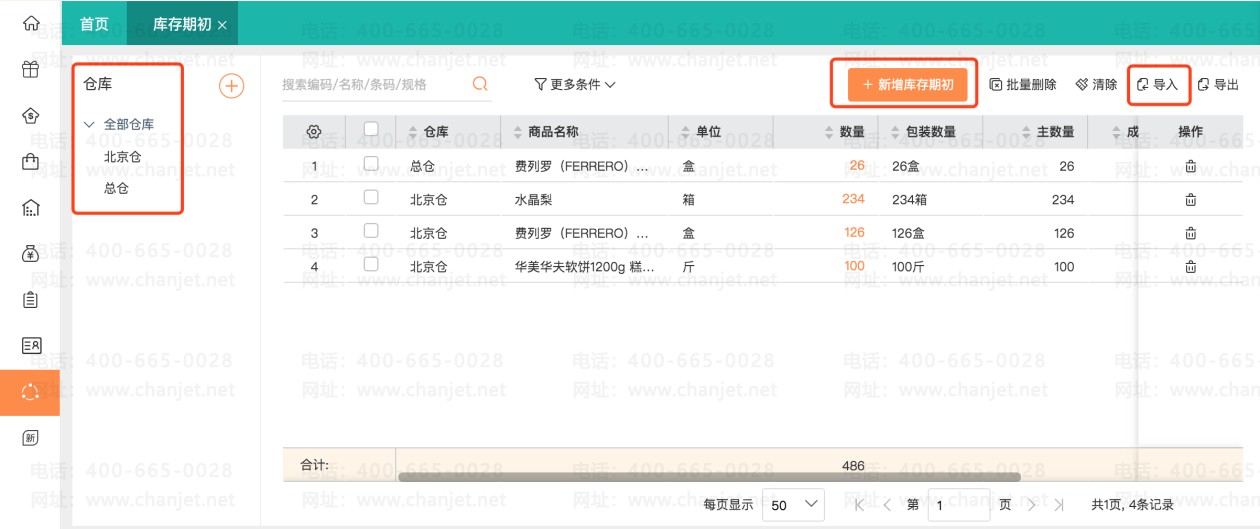Toggle the select-all header checkbox
The height and width of the screenshot is (529, 1260).
point(371,129)
